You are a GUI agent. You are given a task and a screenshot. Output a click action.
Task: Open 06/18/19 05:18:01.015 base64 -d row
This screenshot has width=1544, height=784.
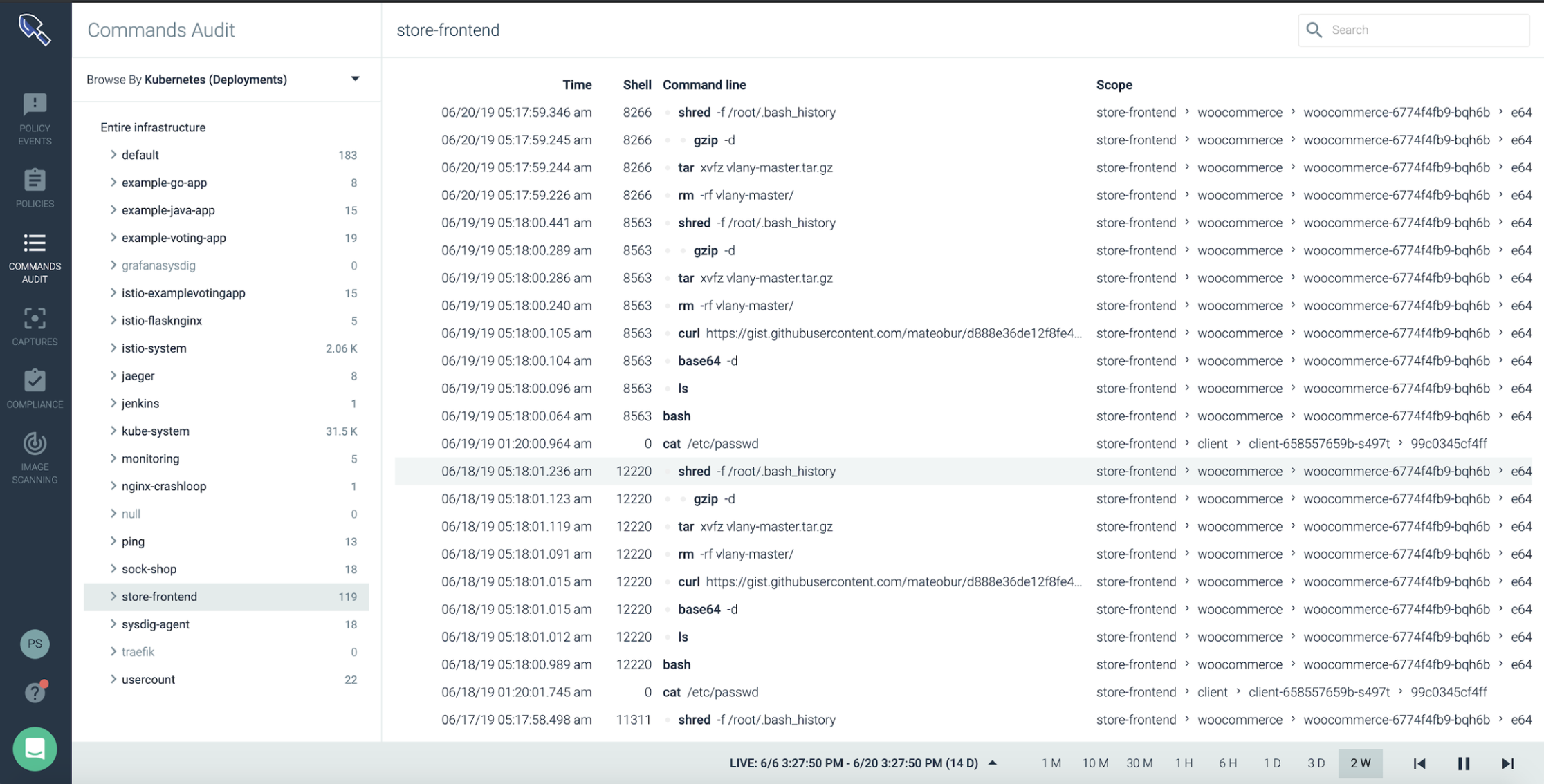(964, 609)
